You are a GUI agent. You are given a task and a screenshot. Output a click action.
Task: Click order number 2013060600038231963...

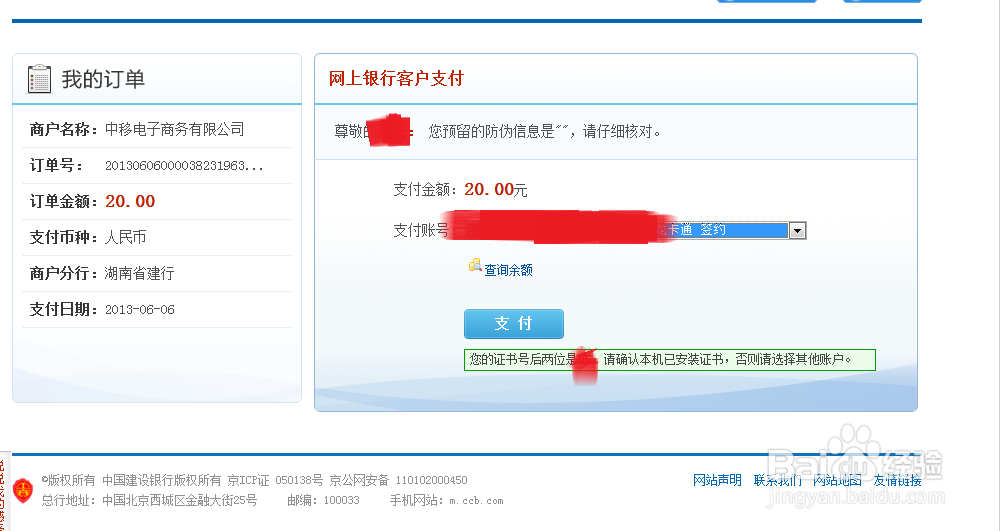[184, 166]
